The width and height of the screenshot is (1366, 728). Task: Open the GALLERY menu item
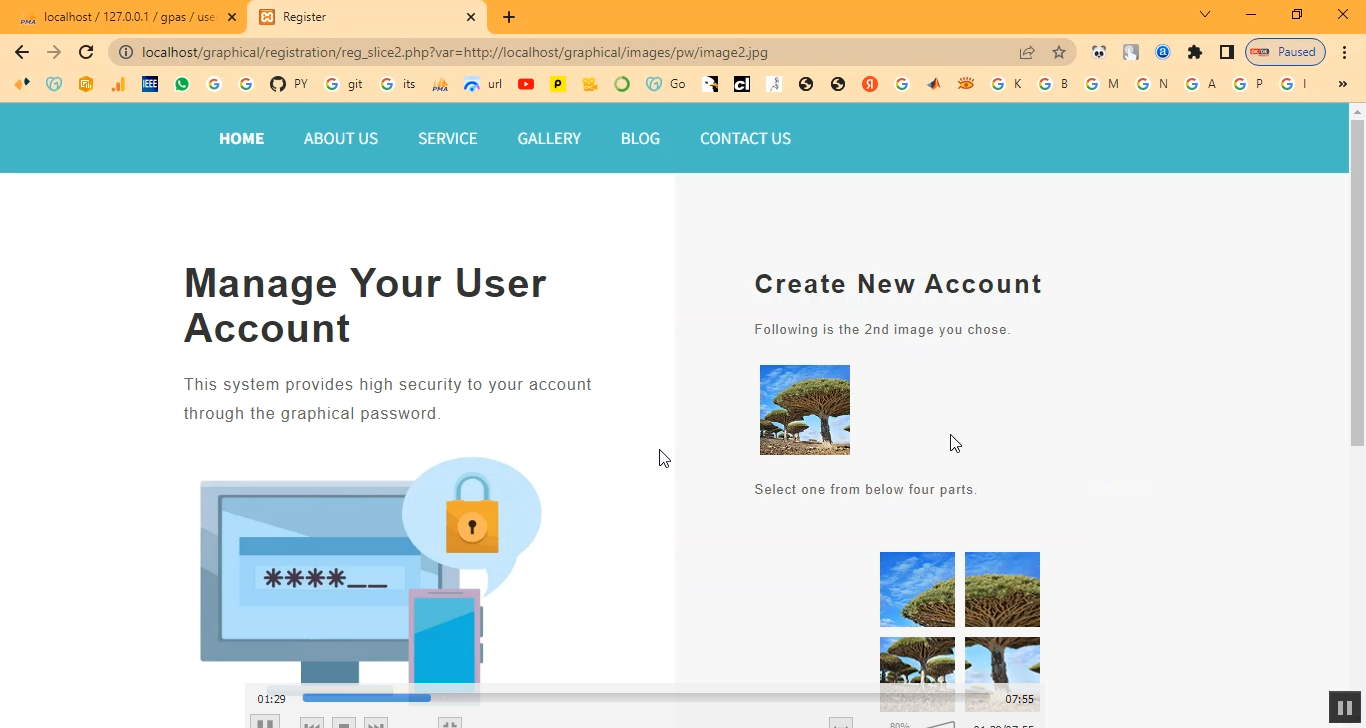(549, 138)
